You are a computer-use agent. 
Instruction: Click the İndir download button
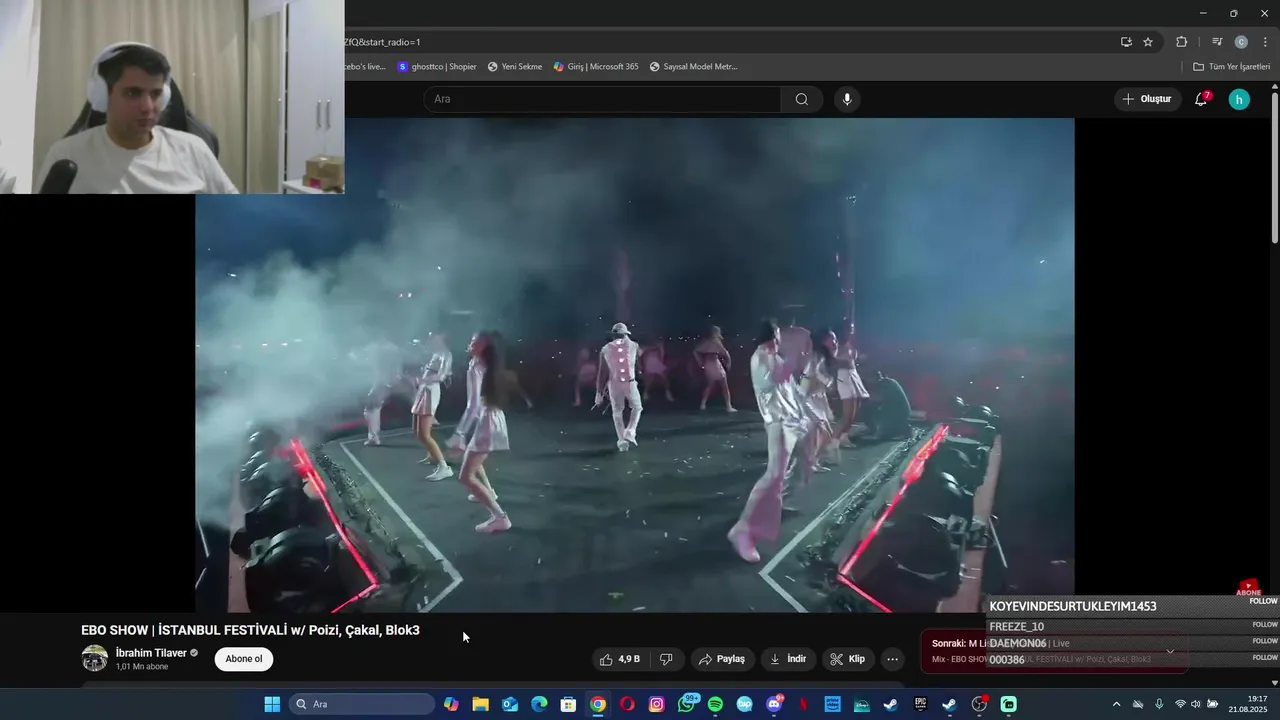click(x=788, y=659)
